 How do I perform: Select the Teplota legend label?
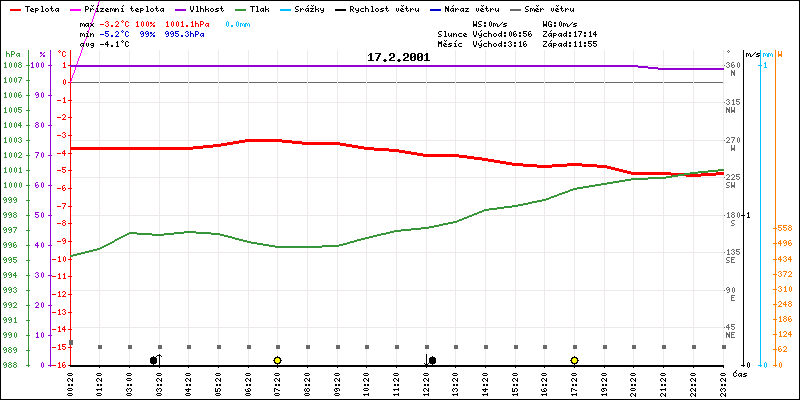click(41, 8)
